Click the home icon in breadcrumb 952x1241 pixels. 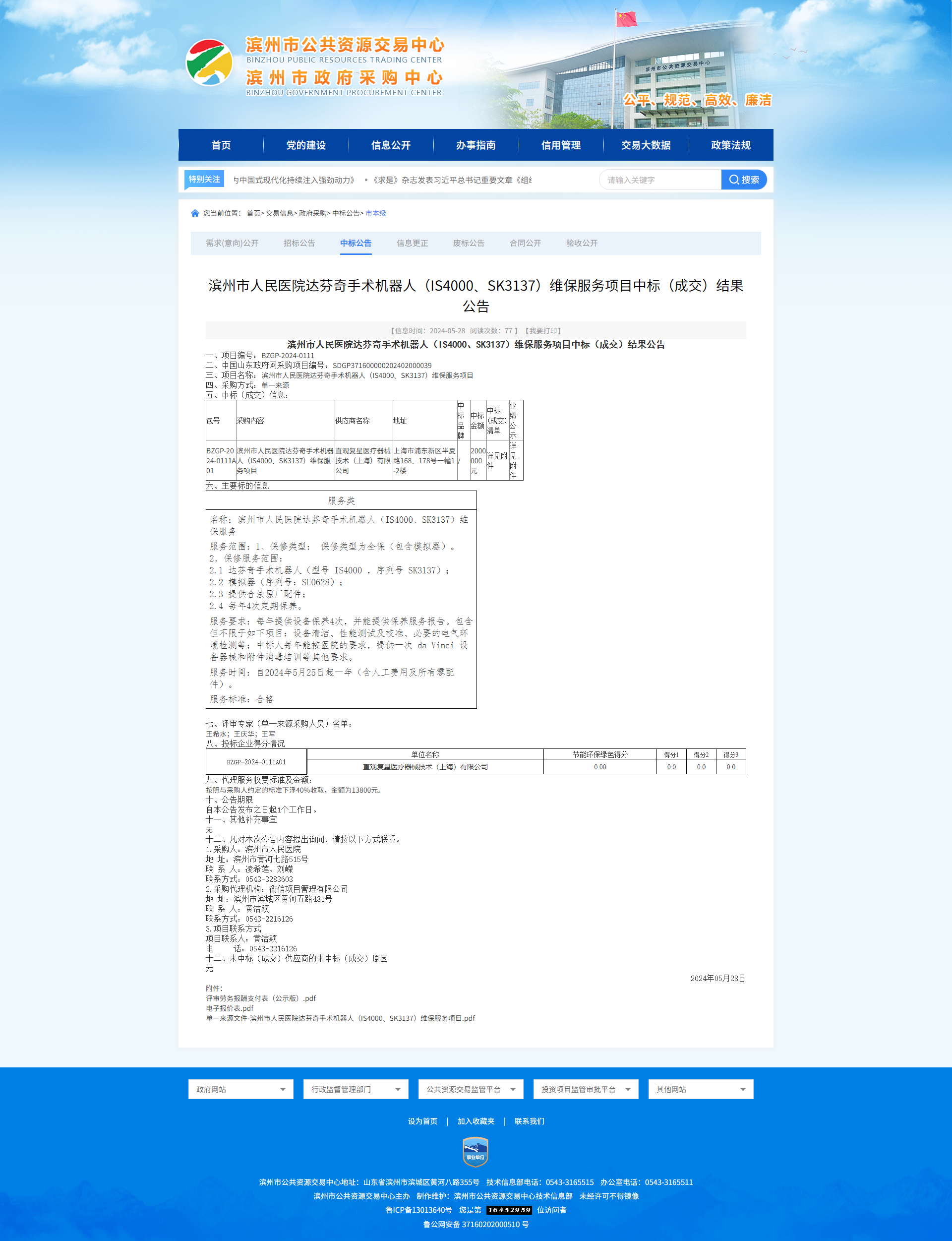click(x=195, y=213)
